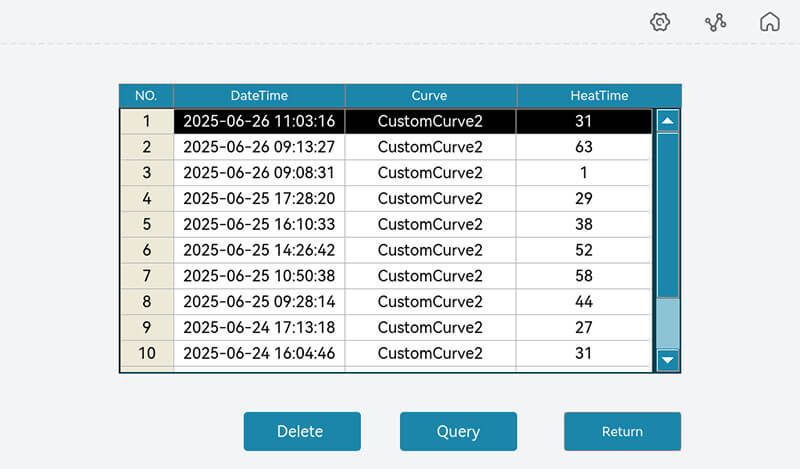Image resolution: width=800 pixels, height=469 pixels.
Task: Click the scrollbar up arrow
Action: point(667,121)
